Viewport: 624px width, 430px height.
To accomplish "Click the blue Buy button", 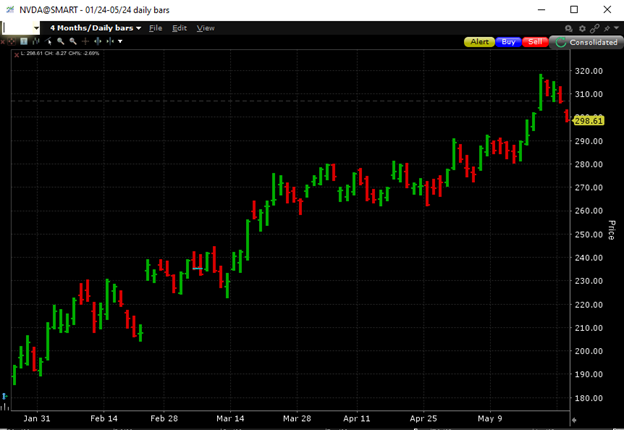I will [509, 42].
